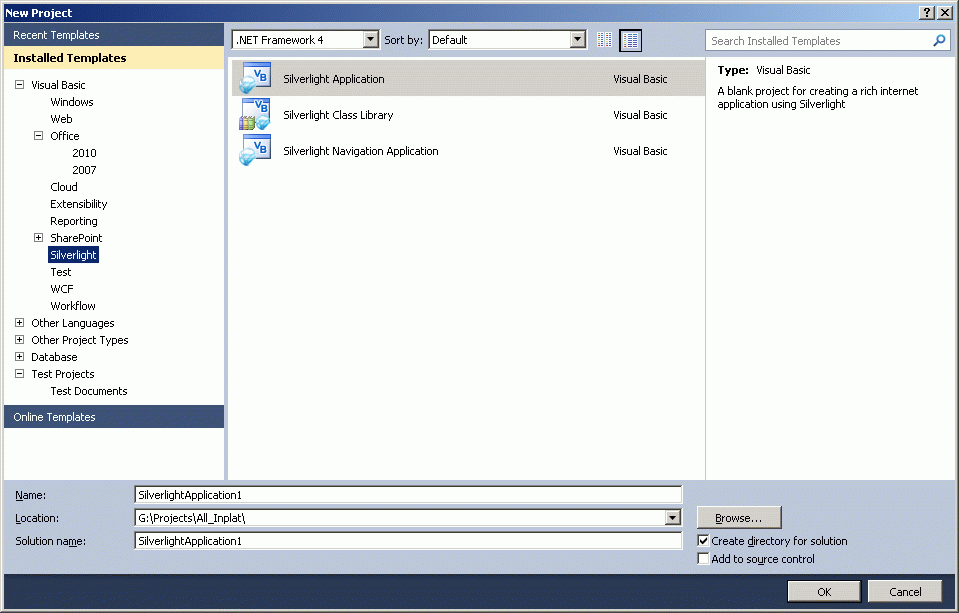Screen dimensions: 959x613
Task: Click the SharePoint tree label
Action: click(76, 238)
